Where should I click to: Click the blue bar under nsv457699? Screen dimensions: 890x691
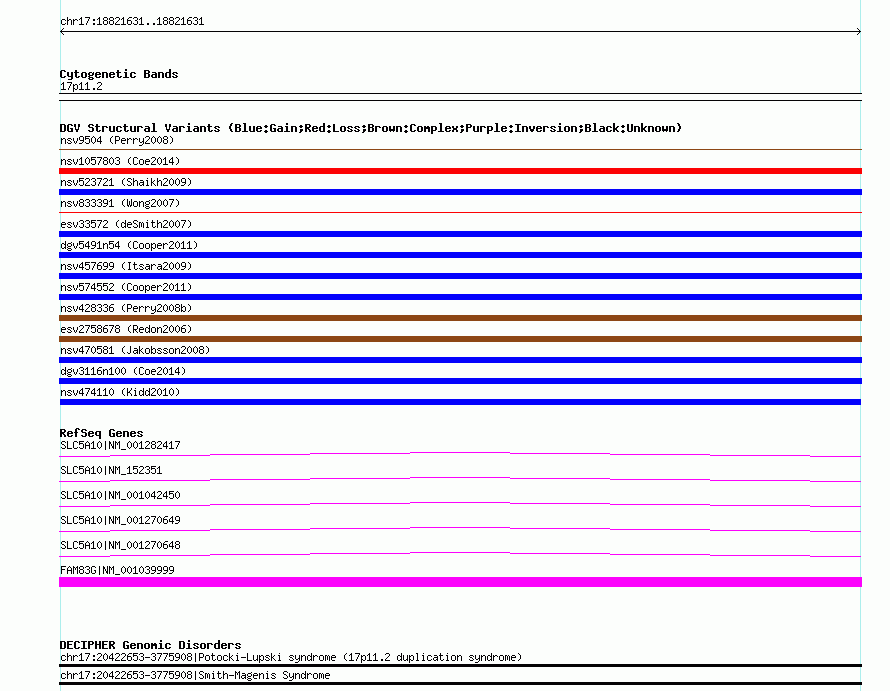[460, 276]
